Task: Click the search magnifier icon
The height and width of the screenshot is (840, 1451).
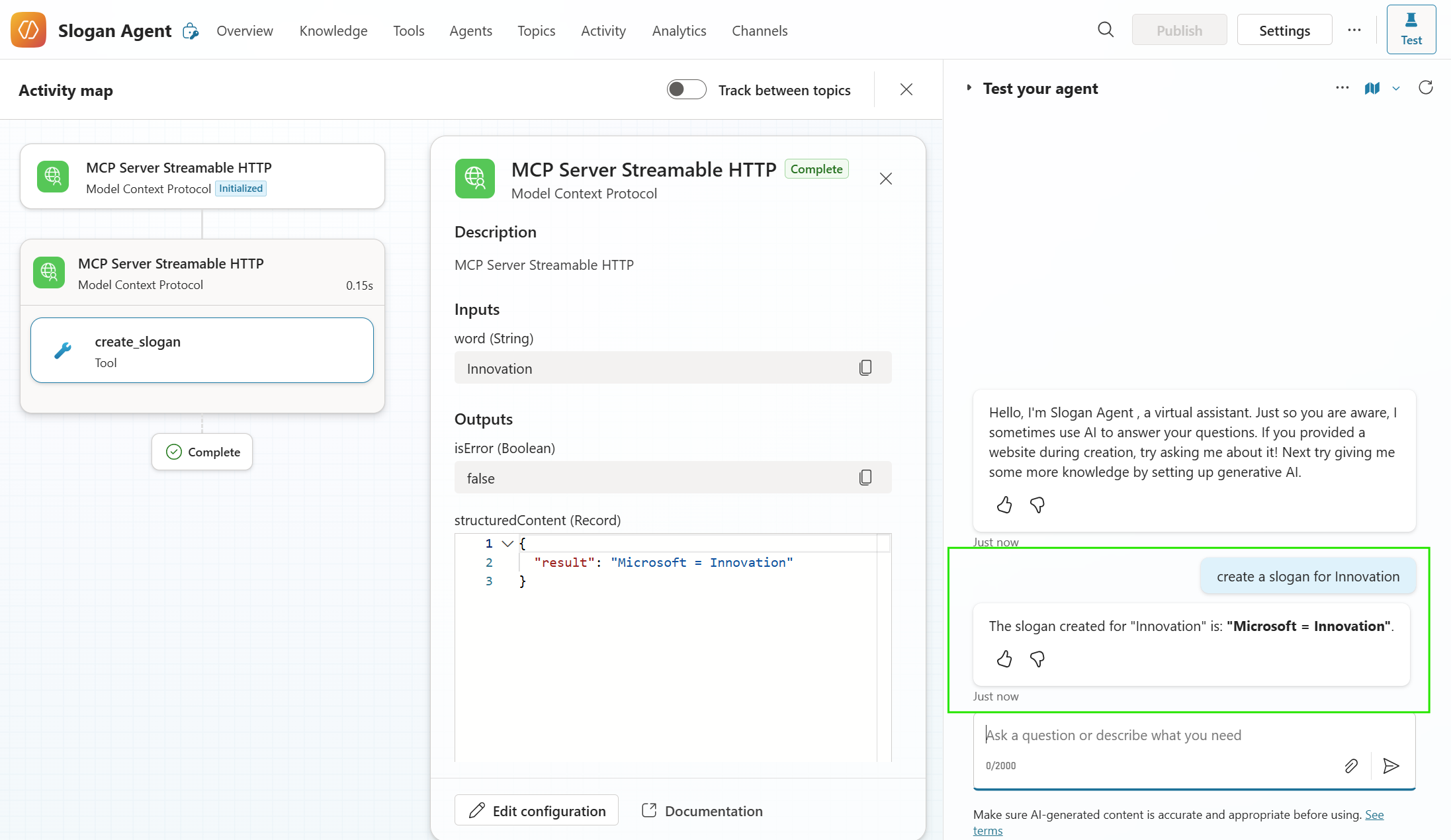Action: coord(1105,30)
